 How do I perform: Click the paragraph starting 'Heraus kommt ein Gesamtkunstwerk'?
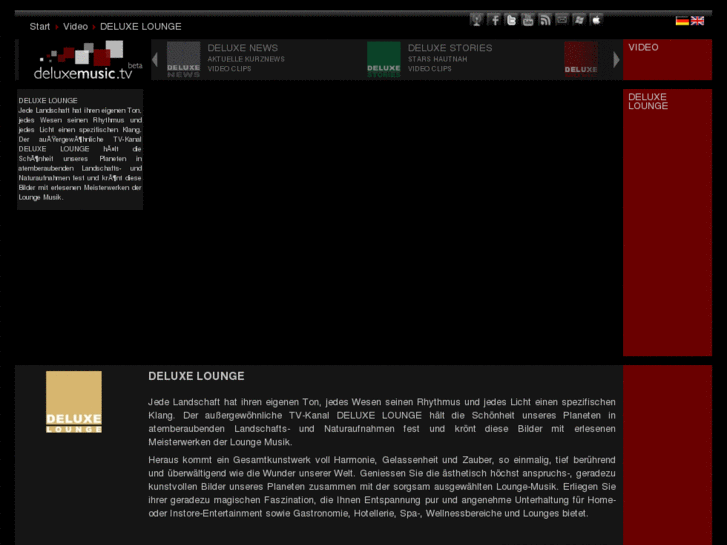[382, 487]
